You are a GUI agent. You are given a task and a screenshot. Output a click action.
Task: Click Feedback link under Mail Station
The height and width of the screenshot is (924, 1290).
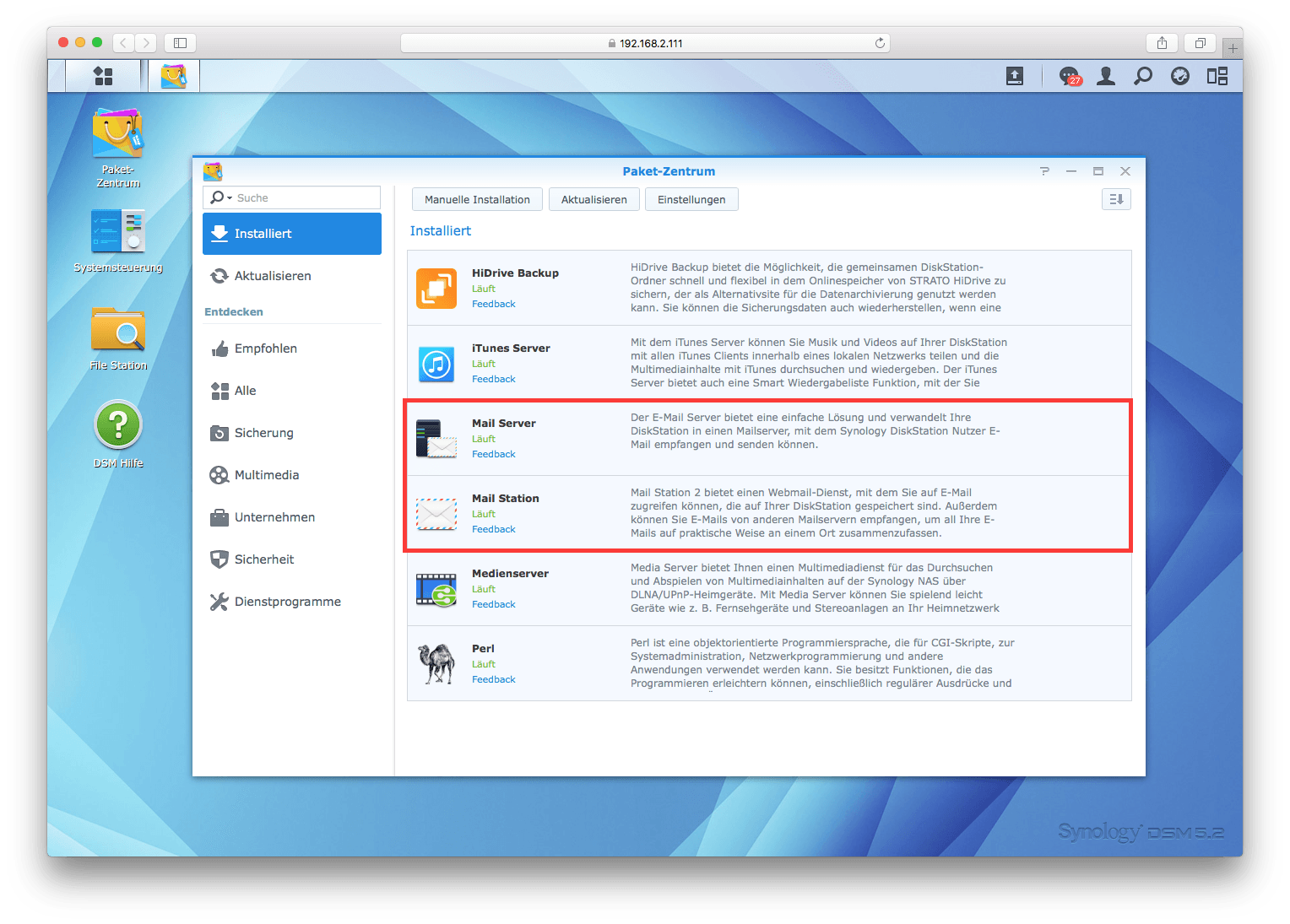coord(494,529)
